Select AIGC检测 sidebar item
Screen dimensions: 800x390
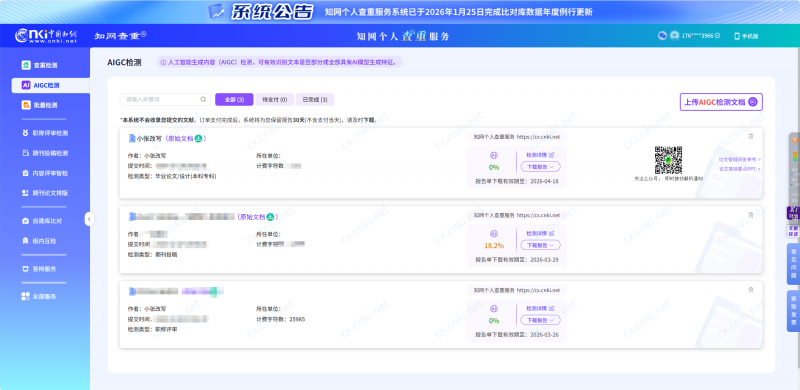[50, 85]
